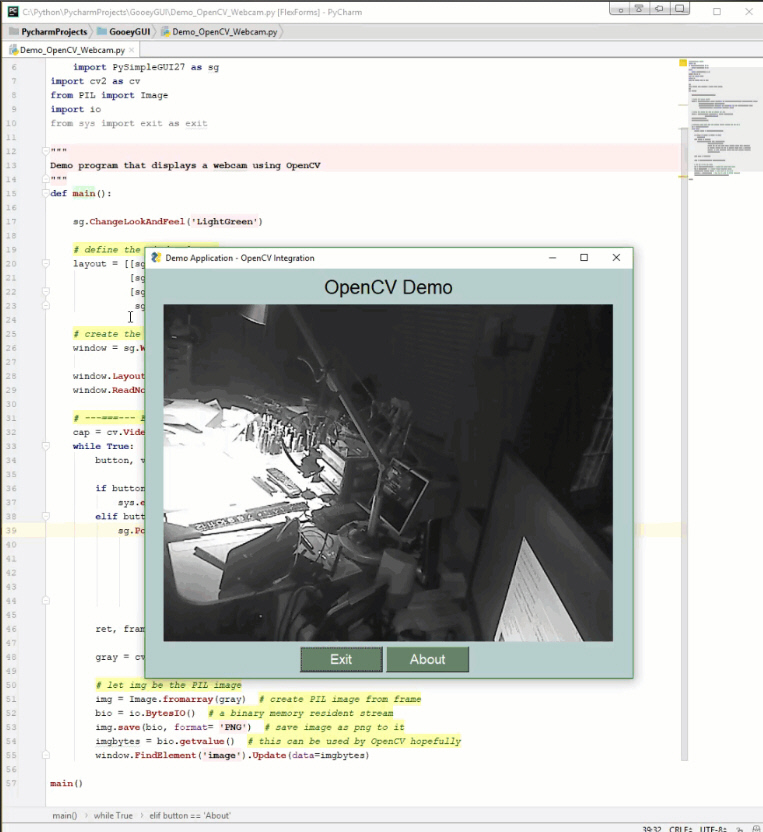
Task: Select the Demo_OpenCV_Webcam.py editor tab
Action: 72,50
